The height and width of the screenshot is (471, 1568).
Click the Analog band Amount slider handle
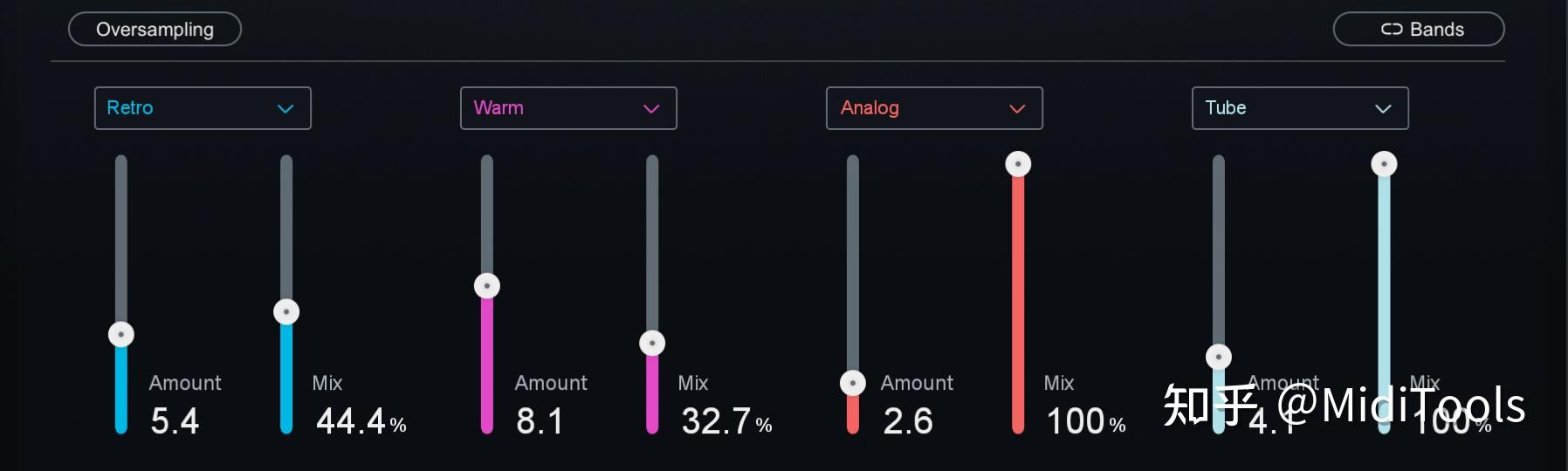853,383
